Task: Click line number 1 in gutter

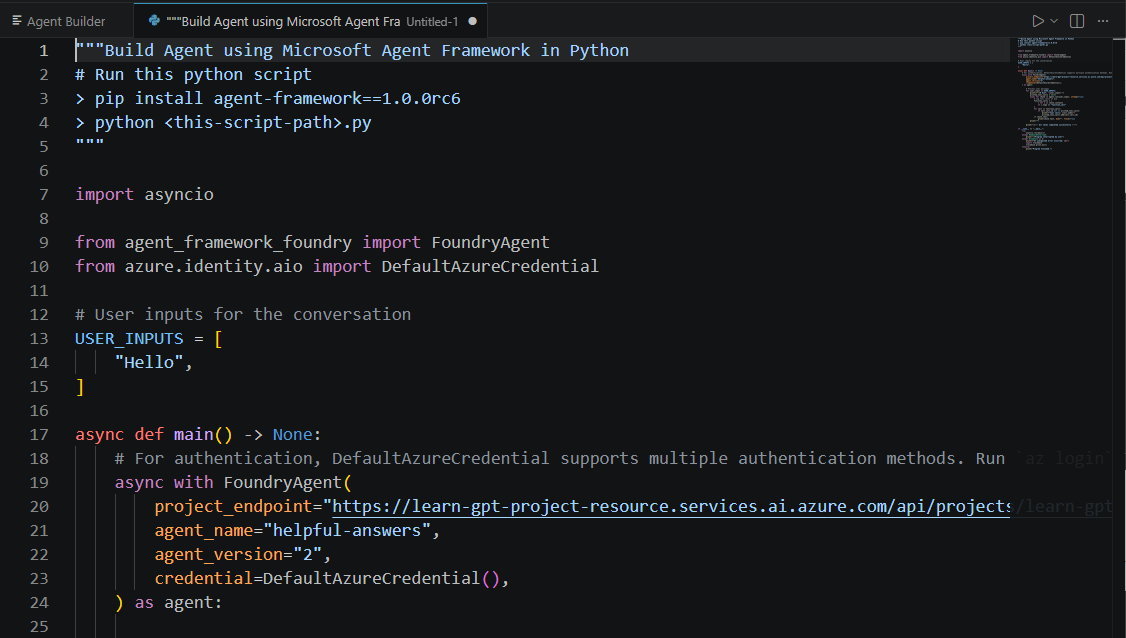Action: coord(44,50)
